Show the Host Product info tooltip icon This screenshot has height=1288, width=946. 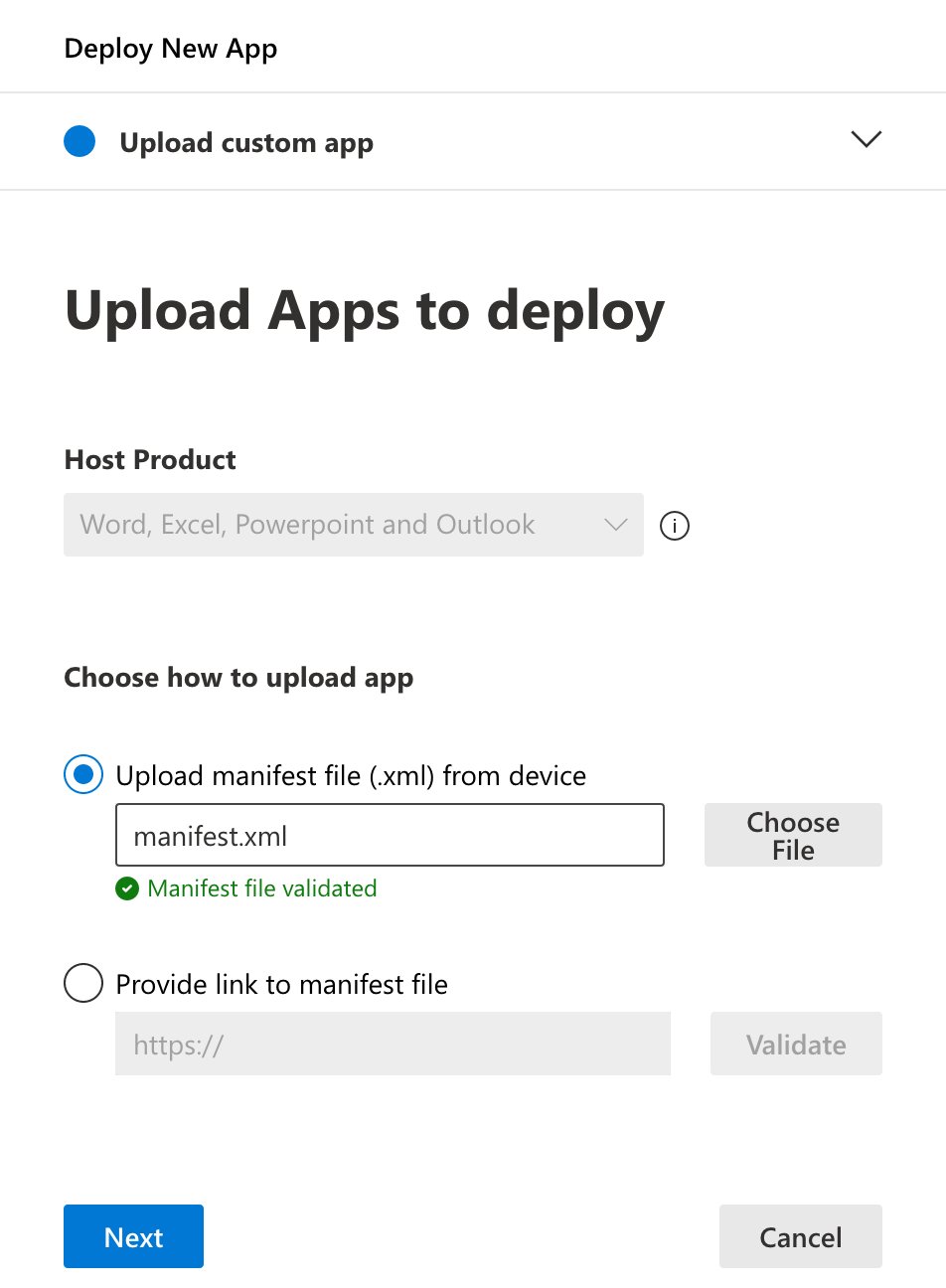point(675,526)
